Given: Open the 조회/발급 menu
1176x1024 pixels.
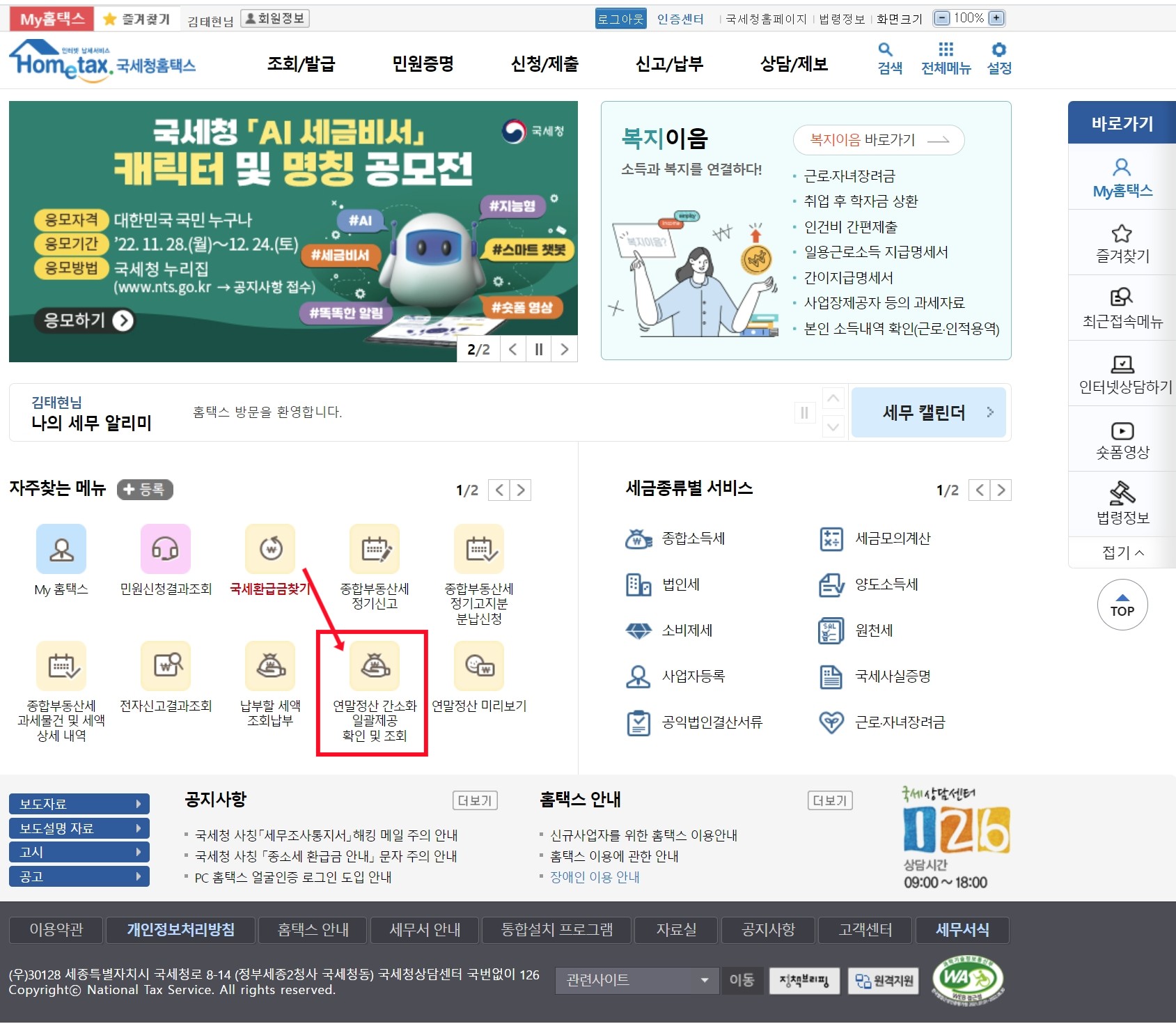Looking at the screenshot, I should (x=301, y=64).
